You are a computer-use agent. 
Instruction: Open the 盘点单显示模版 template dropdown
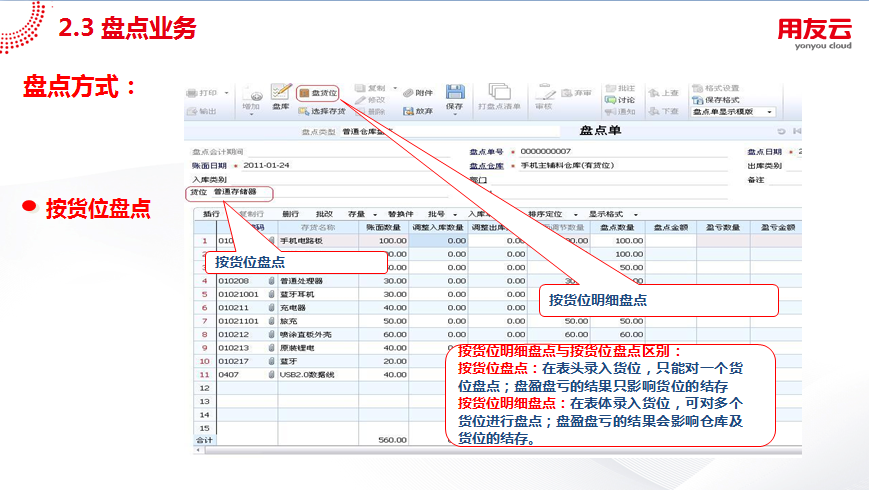tap(769, 112)
